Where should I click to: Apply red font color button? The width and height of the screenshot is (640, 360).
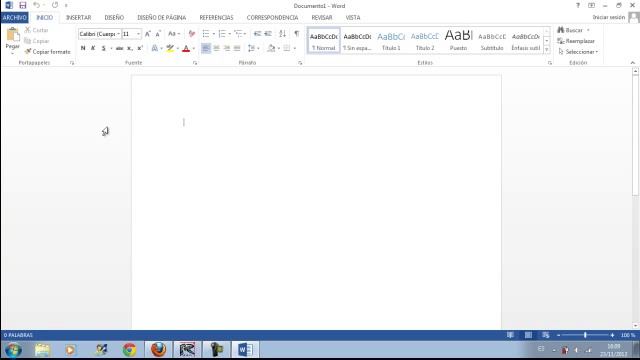(186, 48)
